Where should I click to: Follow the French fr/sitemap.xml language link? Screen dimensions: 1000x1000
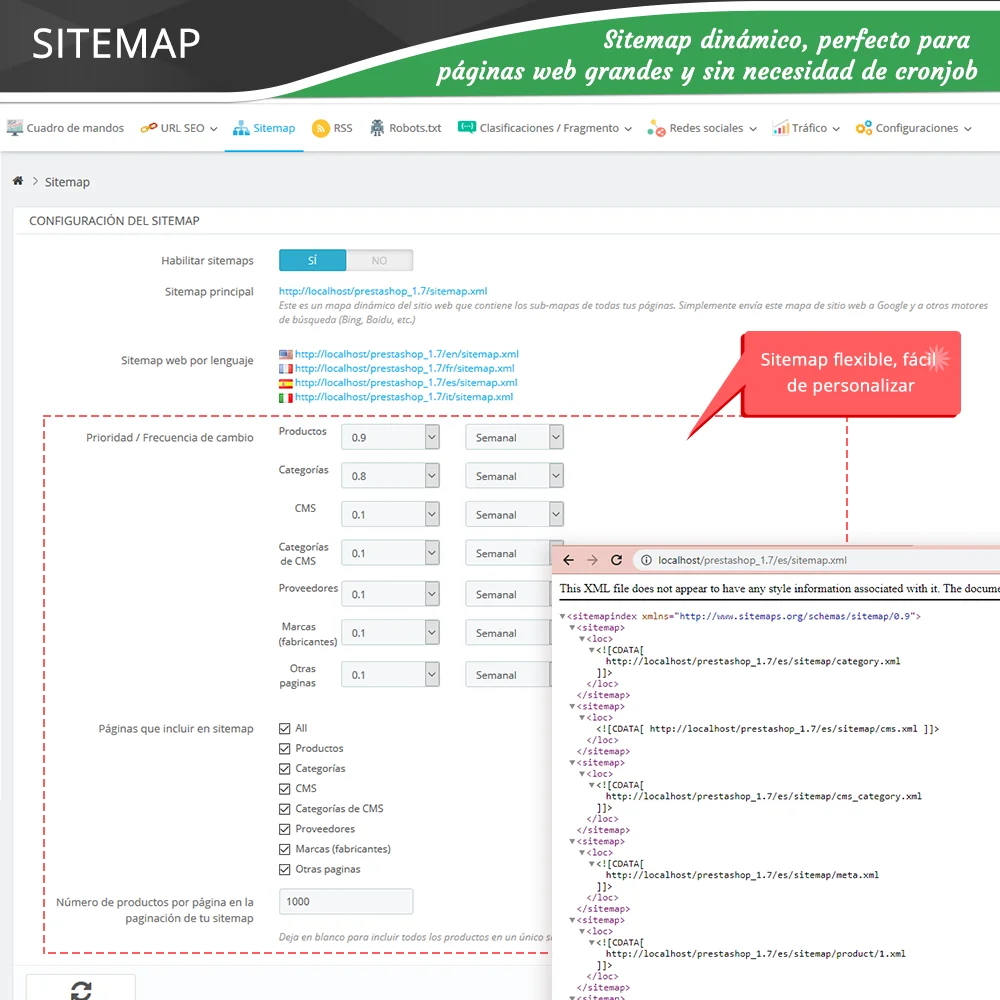(405, 368)
